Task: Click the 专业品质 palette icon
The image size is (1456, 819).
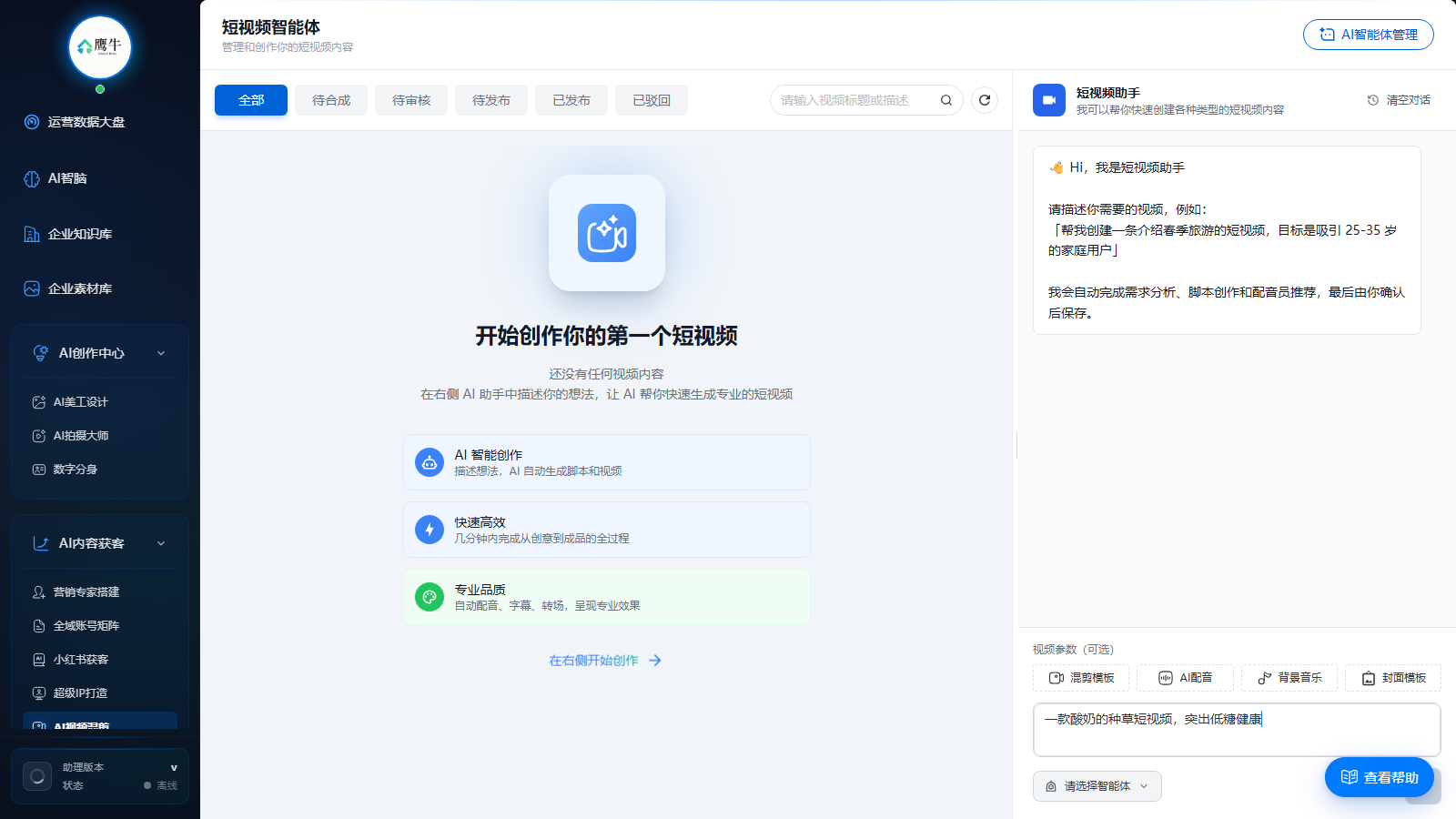Action: coord(430,597)
